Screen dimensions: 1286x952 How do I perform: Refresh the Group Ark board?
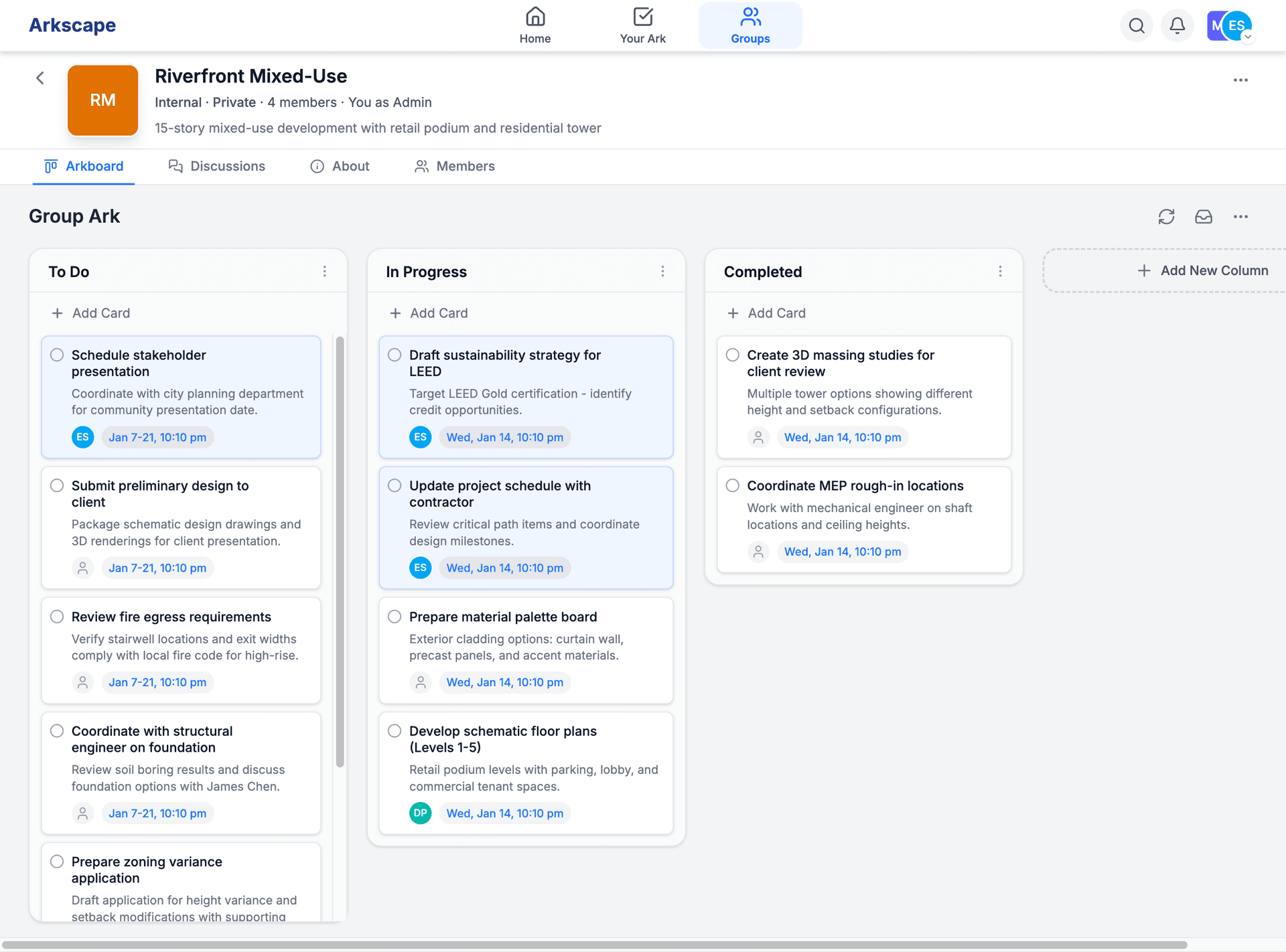click(1166, 216)
